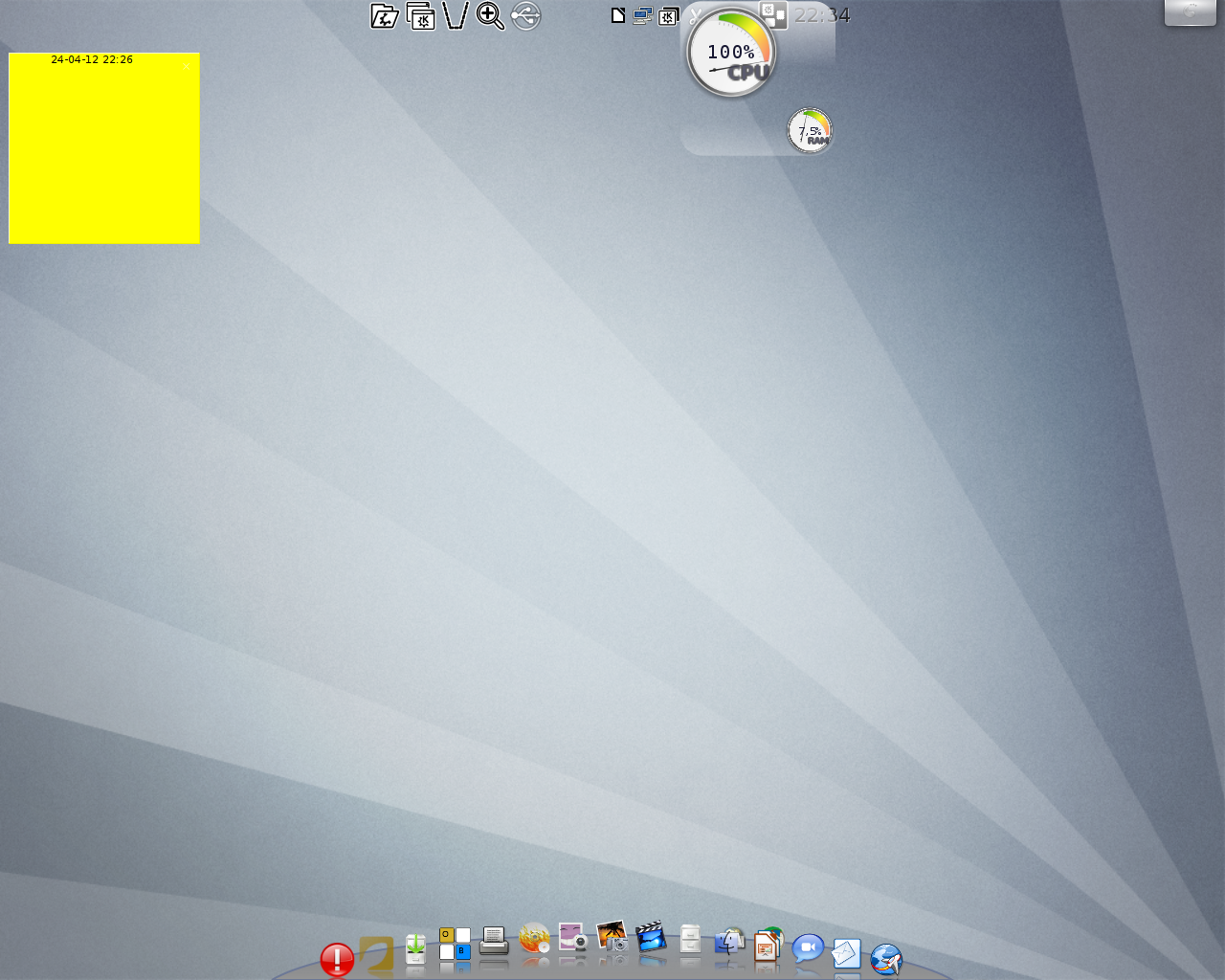This screenshot has width=1225, height=980.
Task: Launch the mail envelope app in dock
Action: [x=847, y=954]
